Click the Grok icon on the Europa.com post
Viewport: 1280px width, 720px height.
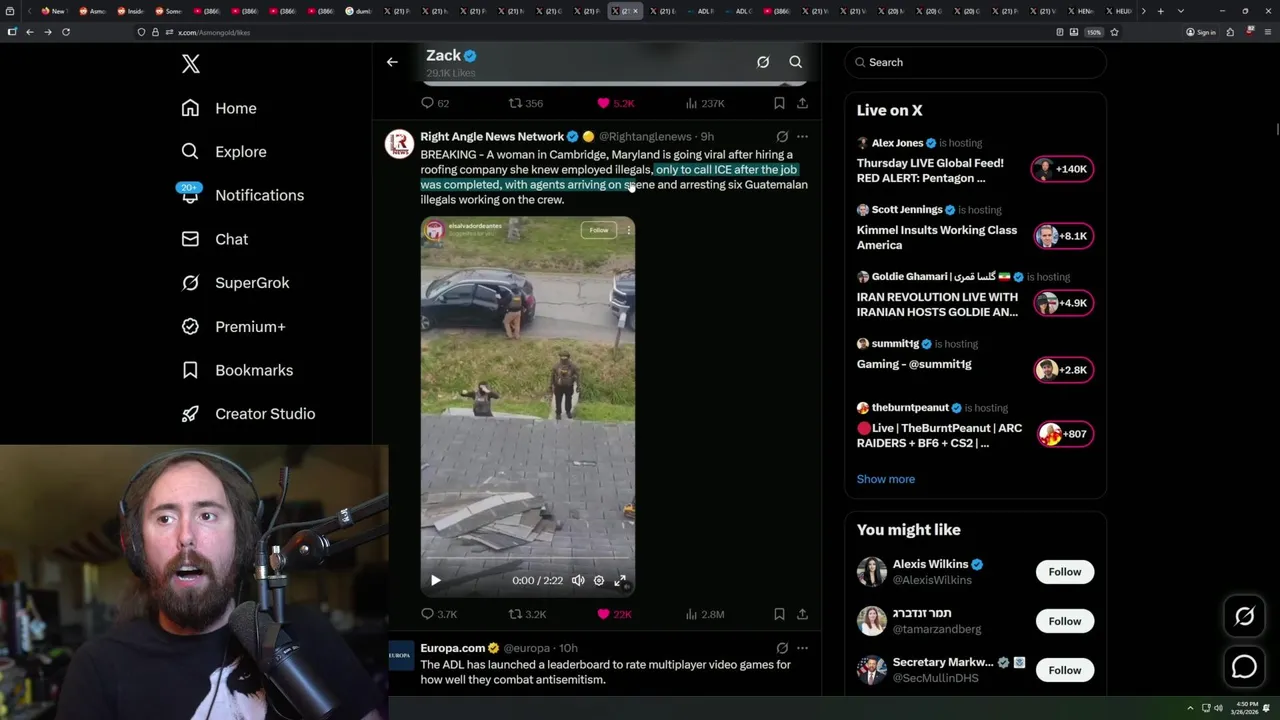(x=782, y=648)
